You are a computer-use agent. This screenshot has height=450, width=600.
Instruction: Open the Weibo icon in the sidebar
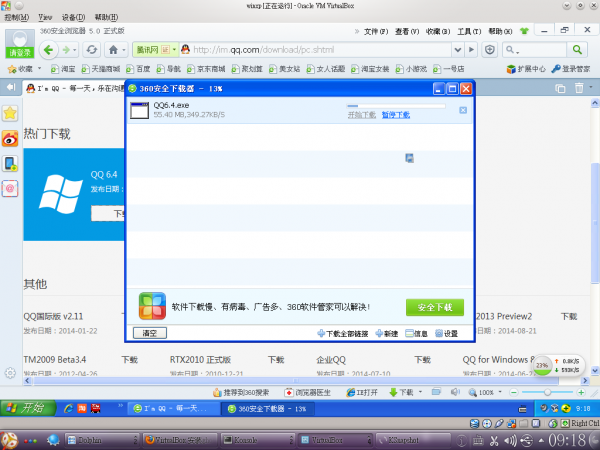click(10, 139)
